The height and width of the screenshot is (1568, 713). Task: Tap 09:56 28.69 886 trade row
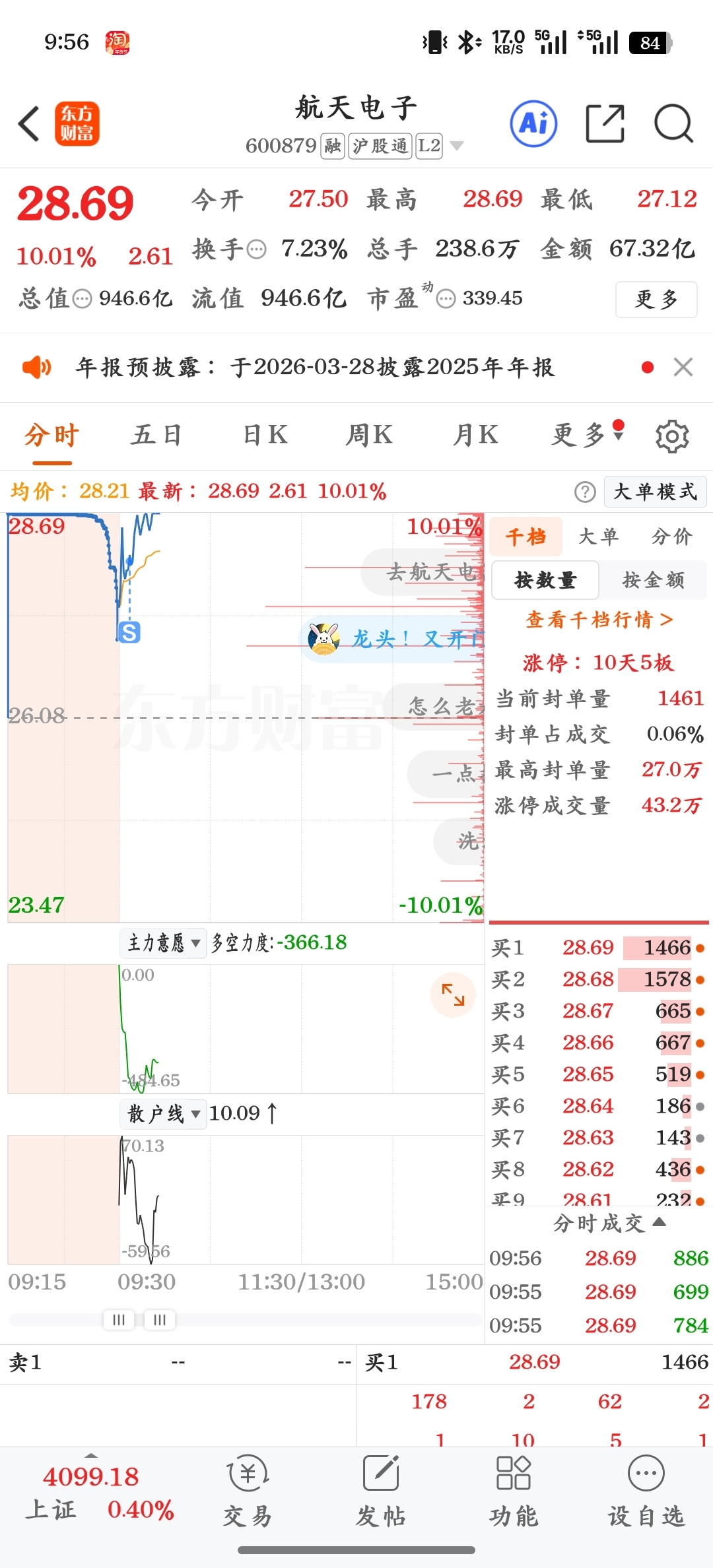[x=598, y=1258]
